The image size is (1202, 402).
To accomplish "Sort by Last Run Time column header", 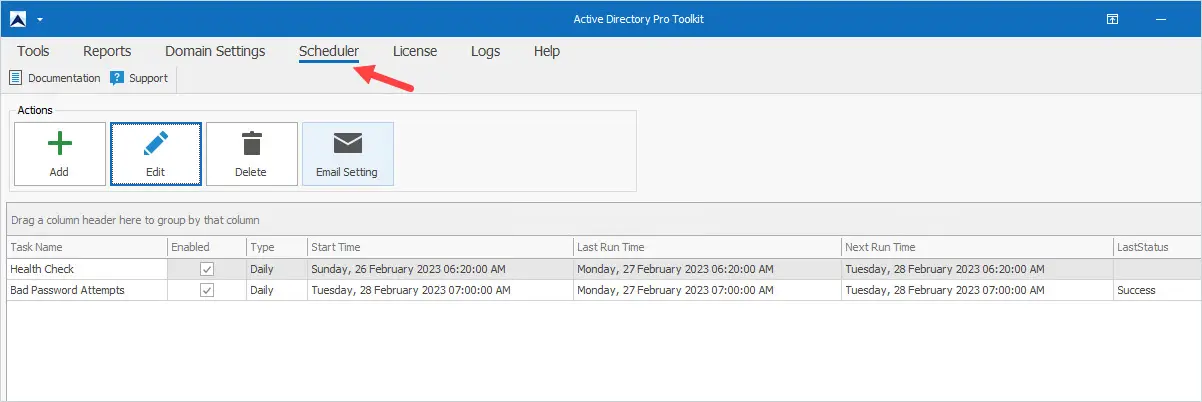I will [x=708, y=247].
